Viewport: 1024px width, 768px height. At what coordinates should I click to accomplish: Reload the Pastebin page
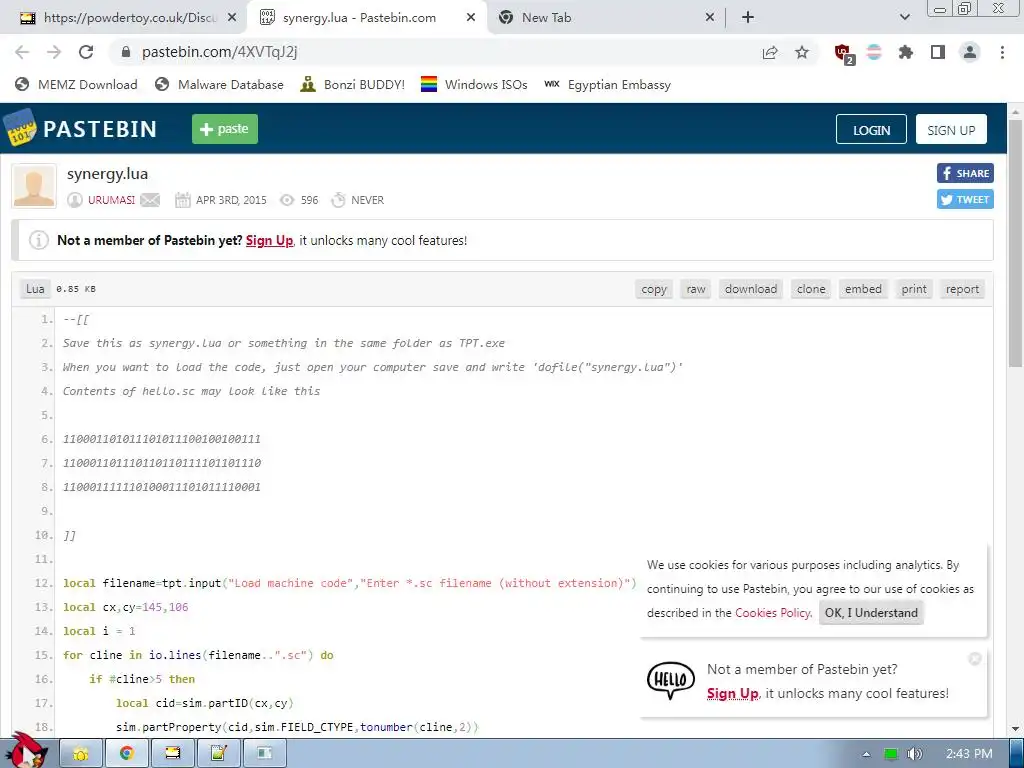point(86,52)
